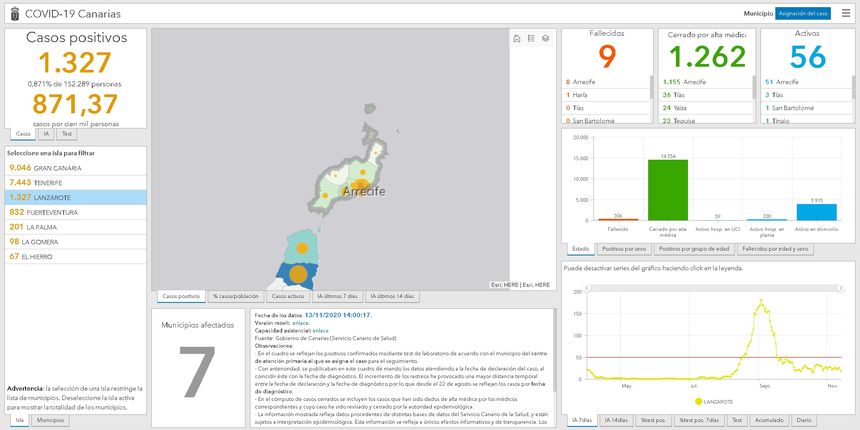Click the Arrecife bubble on map
Image resolution: width=860 pixels, height=430 pixels.
(x=360, y=185)
